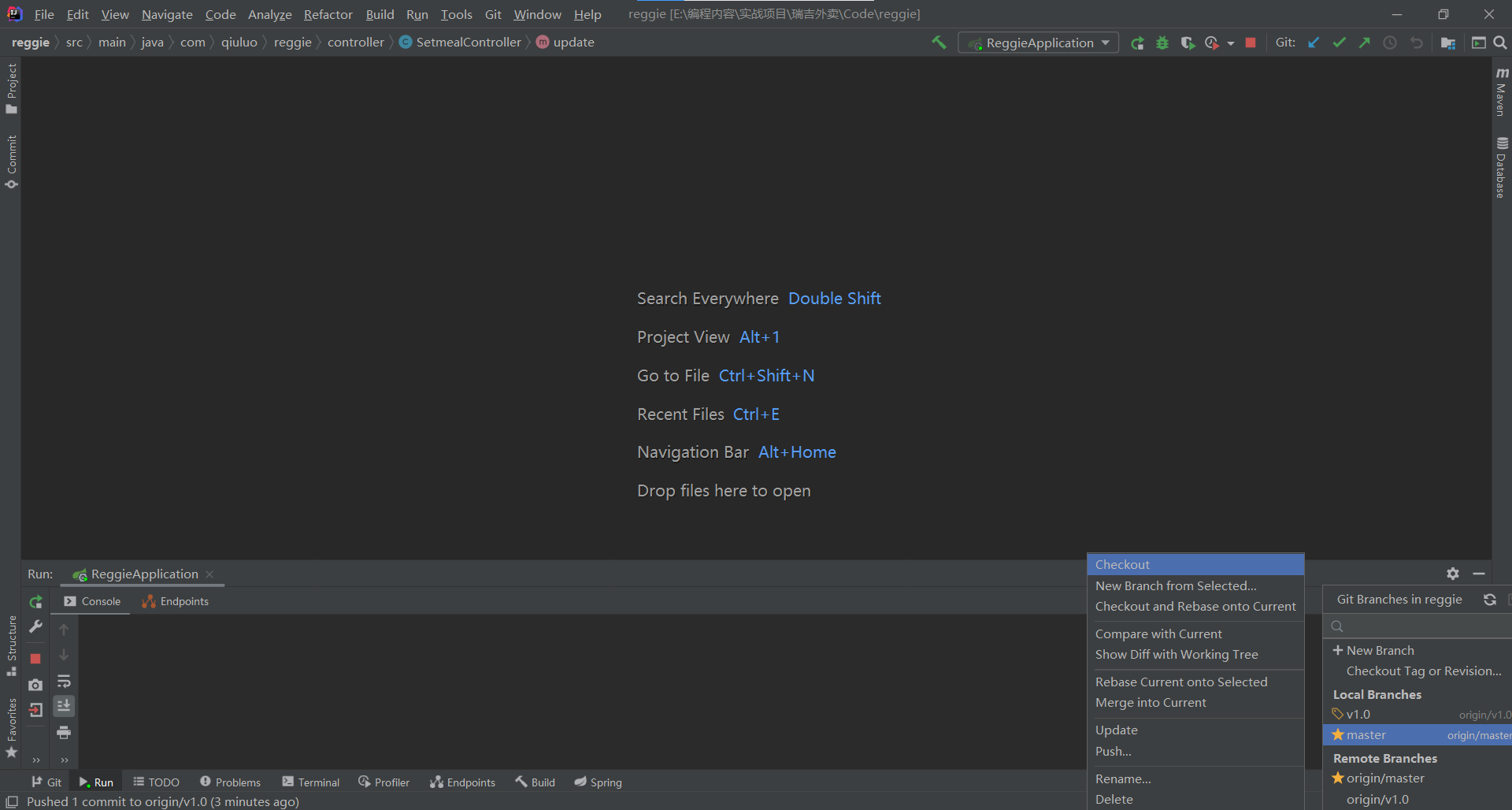The width and height of the screenshot is (1512, 810).
Task: Click the Build Project hammer icon
Action: point(939,43)
